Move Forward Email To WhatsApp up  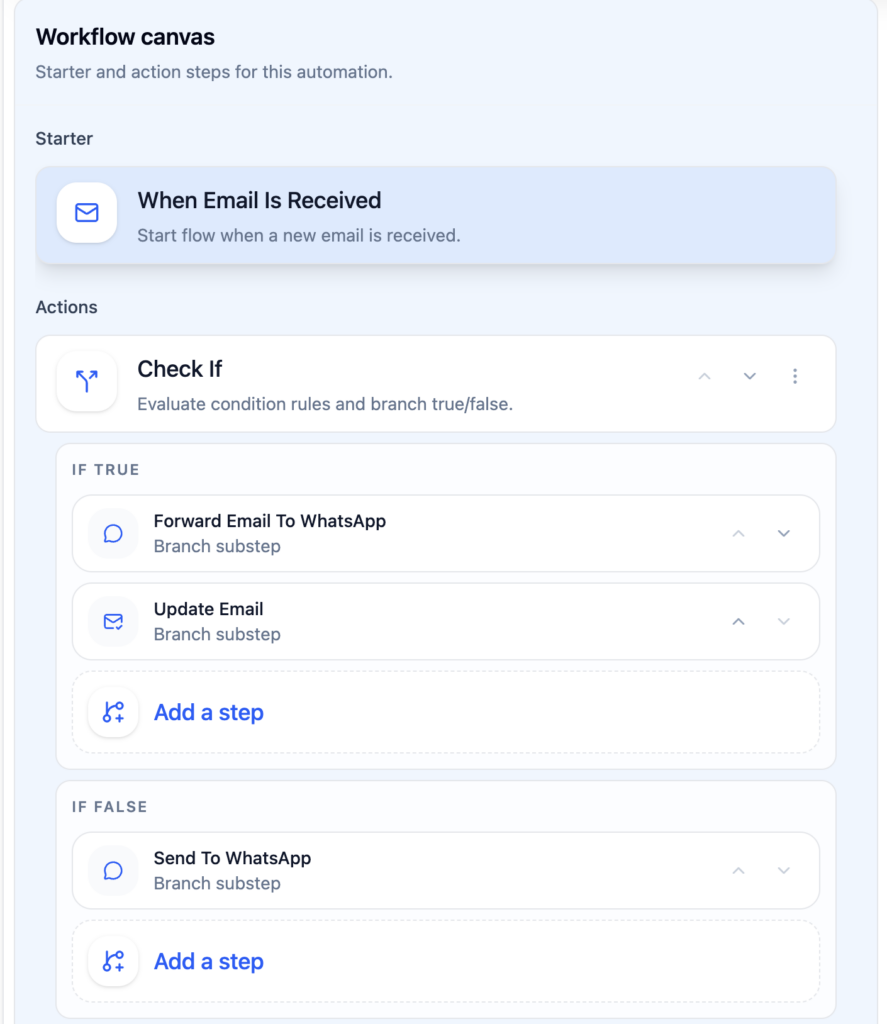coord(738,533)
